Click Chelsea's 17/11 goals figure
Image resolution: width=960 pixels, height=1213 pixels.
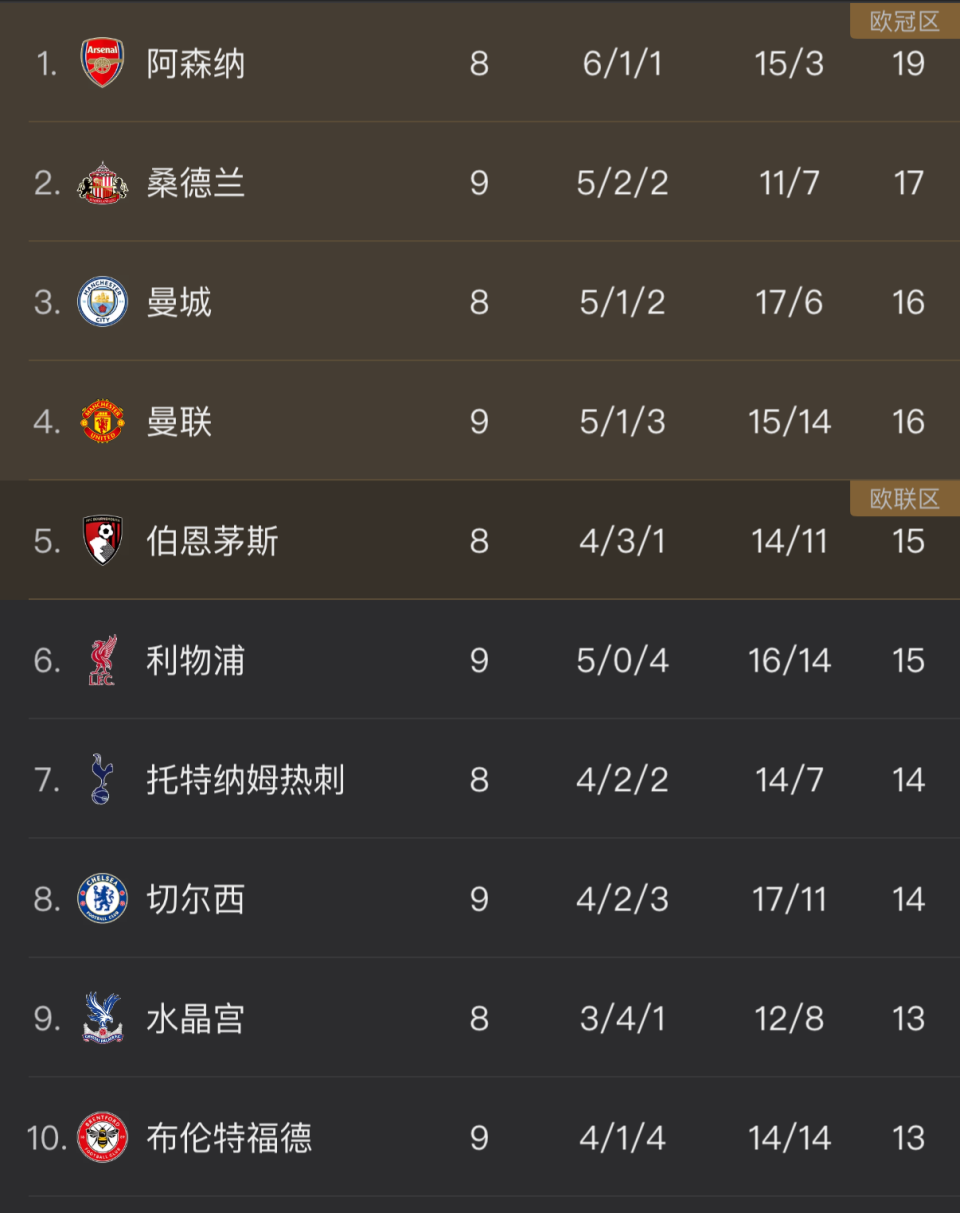pos(789,899)
